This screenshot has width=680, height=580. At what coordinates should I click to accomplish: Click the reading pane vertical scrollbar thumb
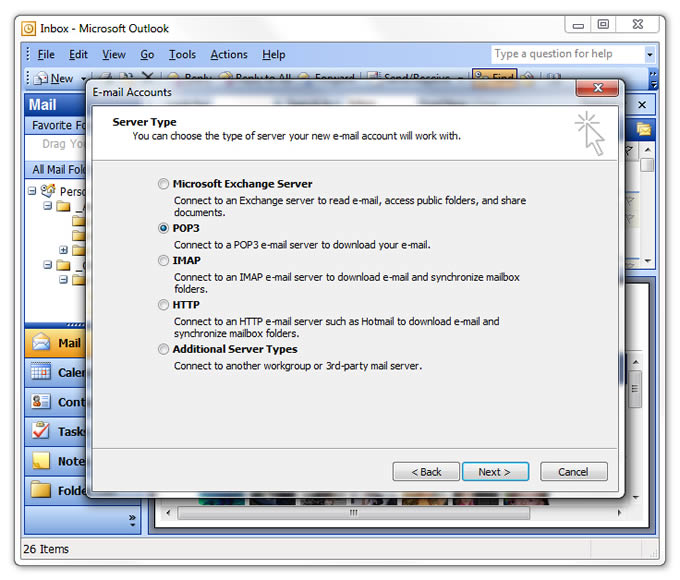pyautogui.click(x=635, y=389)
